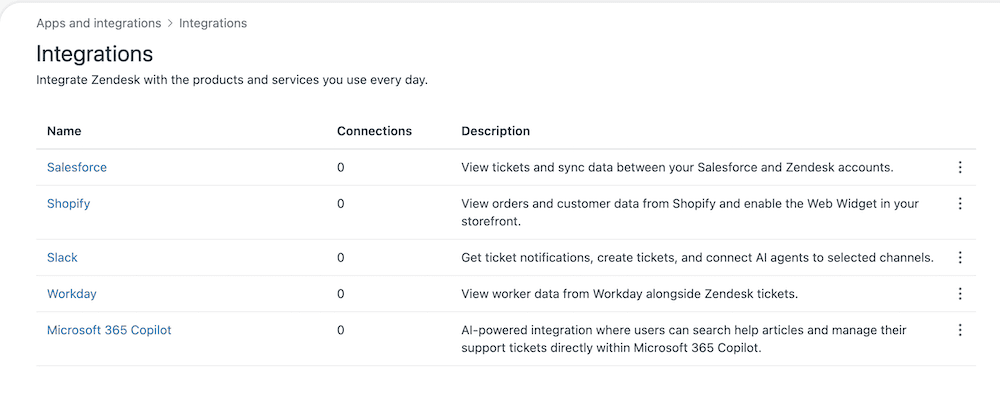
Task: Open the Salesforce integration link
Action: 77,168
